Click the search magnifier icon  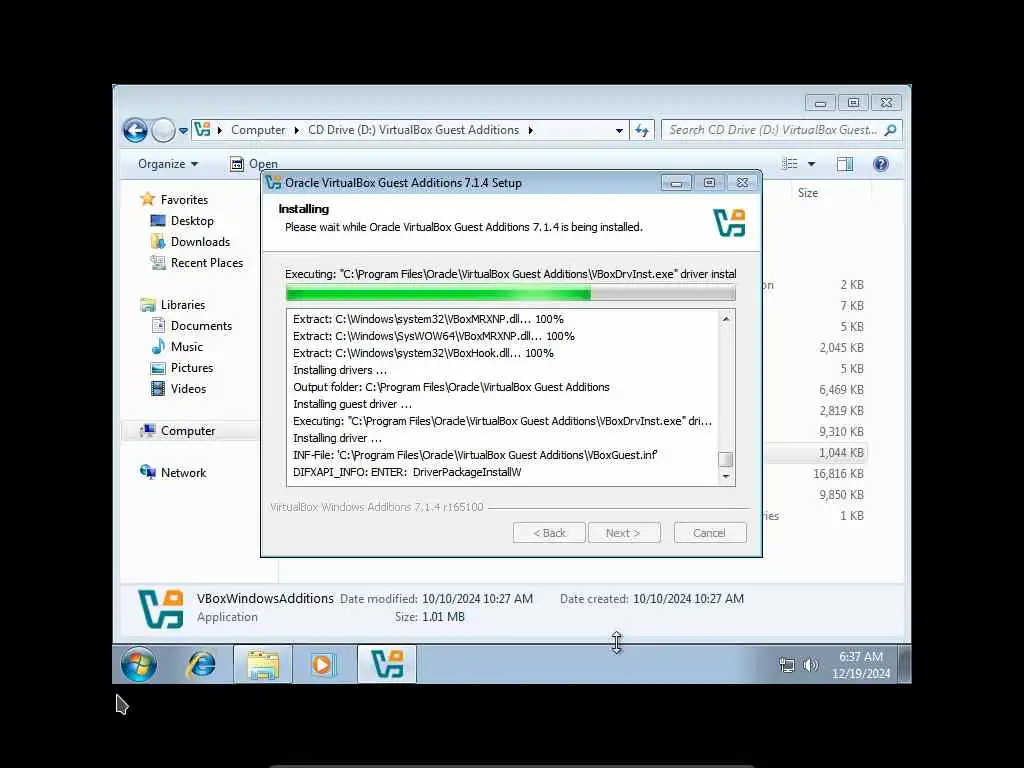890,130
